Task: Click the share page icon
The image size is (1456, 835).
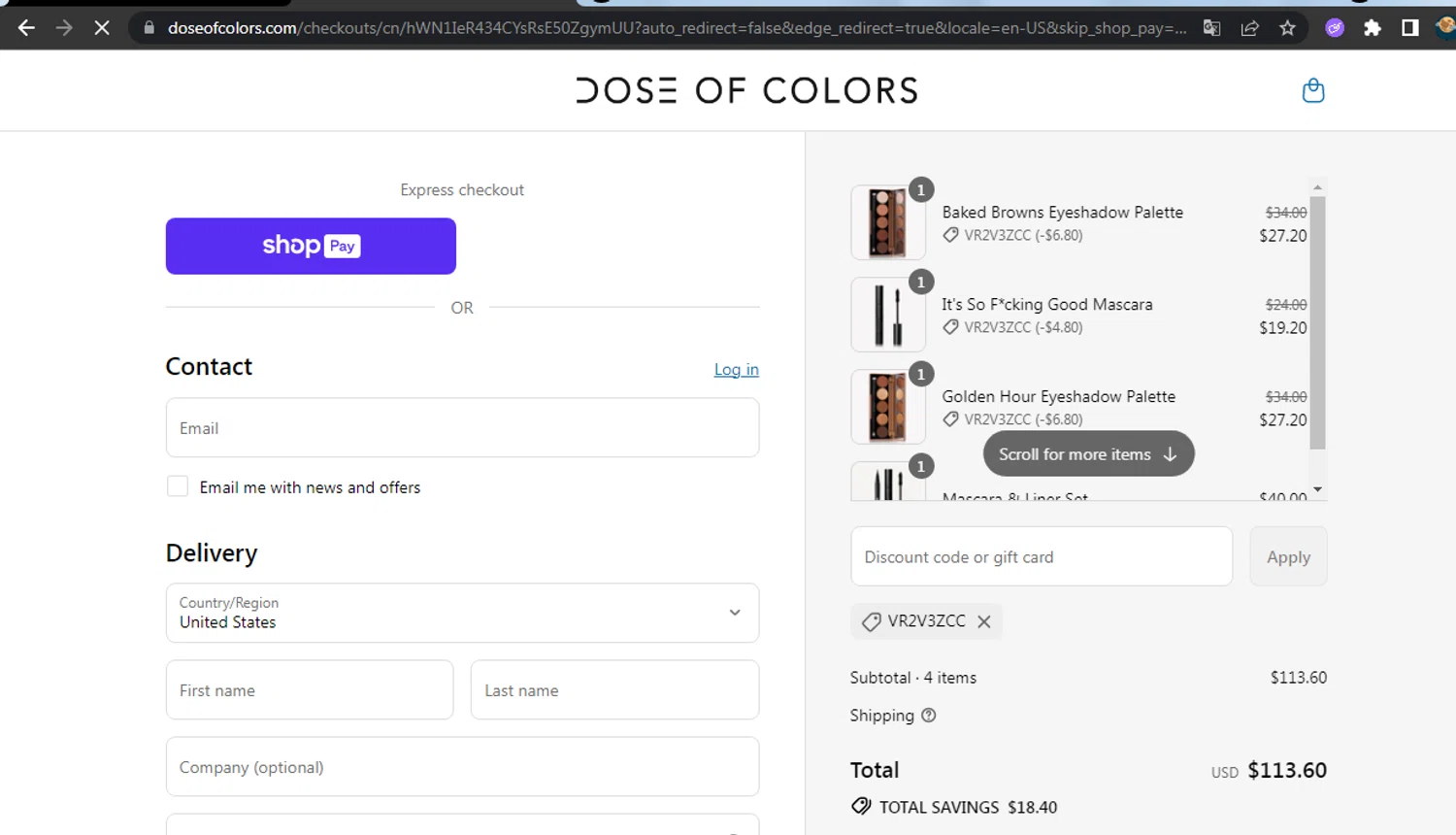Action: pos(1250,28)
